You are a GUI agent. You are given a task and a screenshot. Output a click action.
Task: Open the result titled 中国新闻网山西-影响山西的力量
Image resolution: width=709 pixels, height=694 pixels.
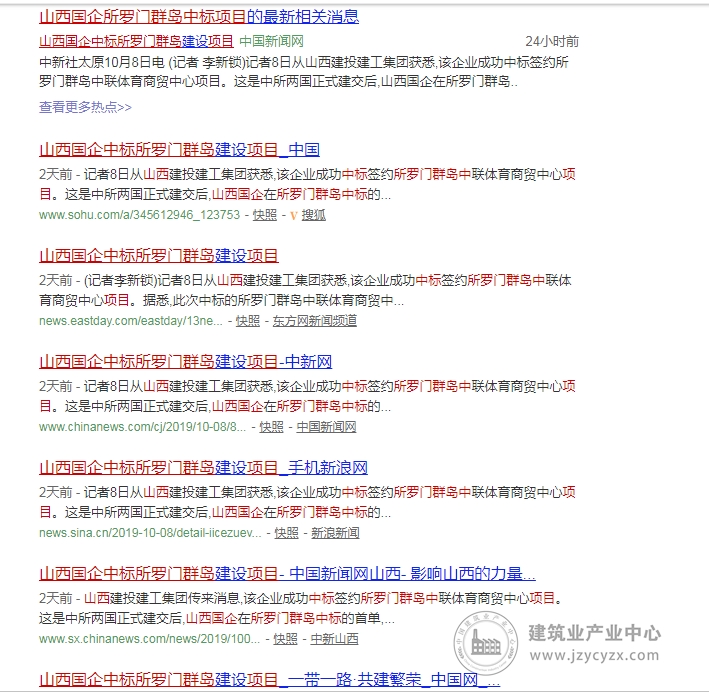tap(288, 574)
